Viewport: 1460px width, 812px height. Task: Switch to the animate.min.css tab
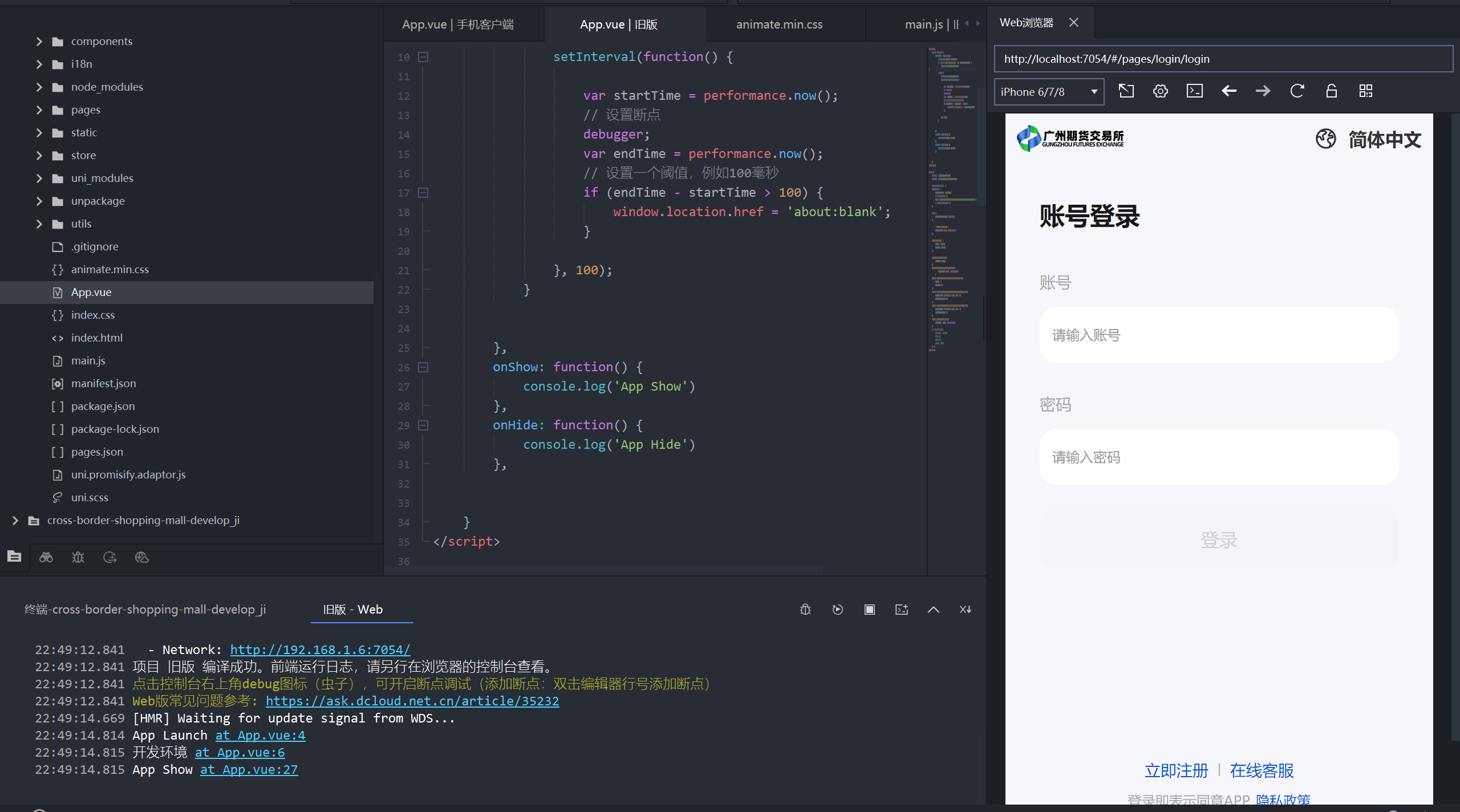779,25
